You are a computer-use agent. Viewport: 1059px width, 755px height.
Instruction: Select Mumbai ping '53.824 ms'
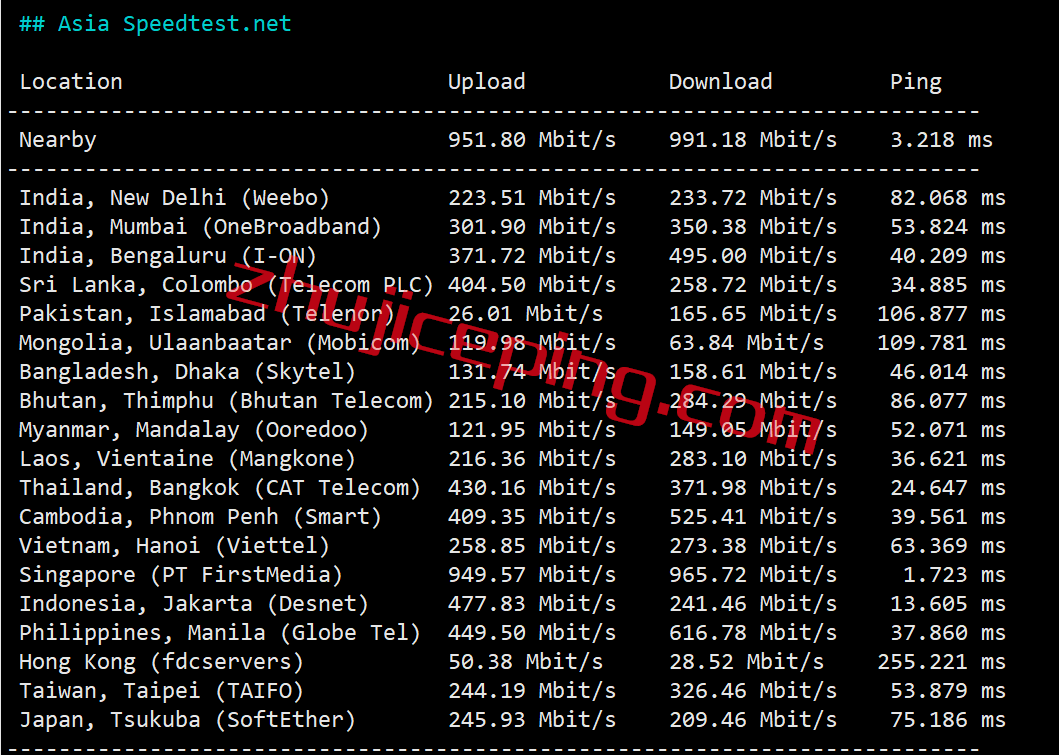click(x=948, y=227)
